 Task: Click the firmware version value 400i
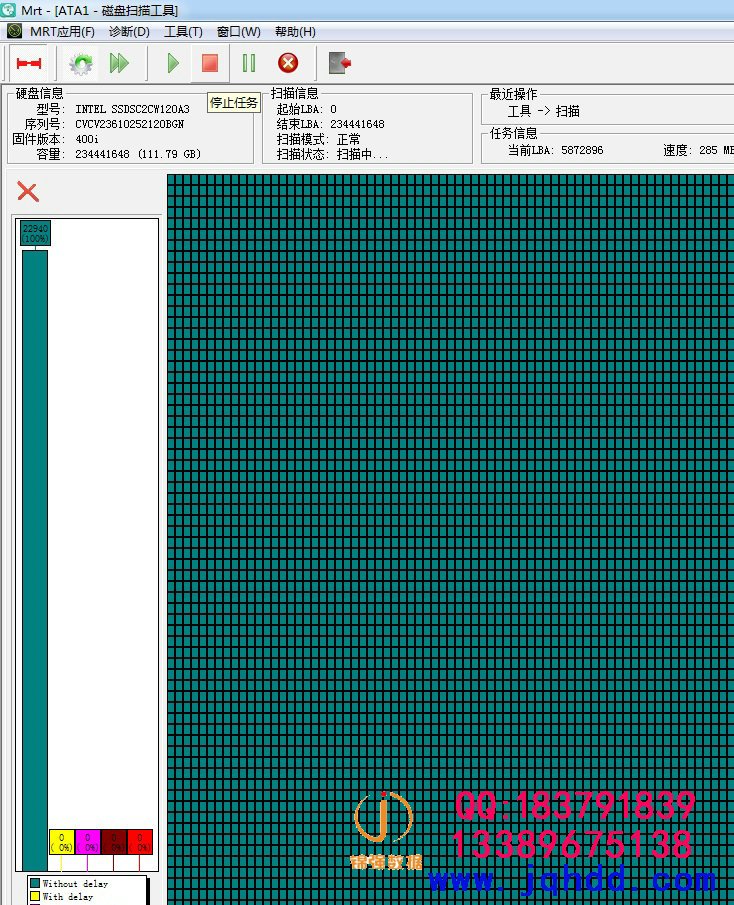pyautogui.click(x=87, y=139)
